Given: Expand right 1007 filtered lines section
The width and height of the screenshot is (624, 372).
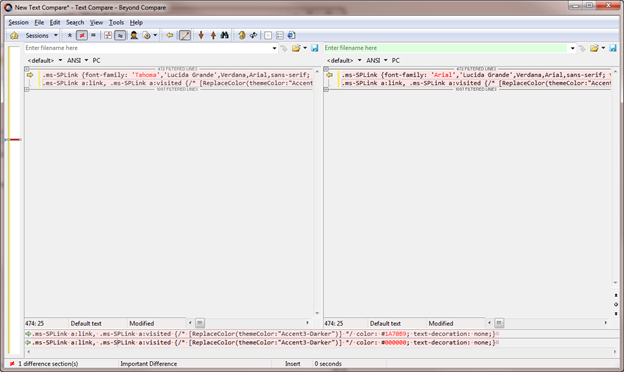Looking at the screenshot, I should (326, 90).
